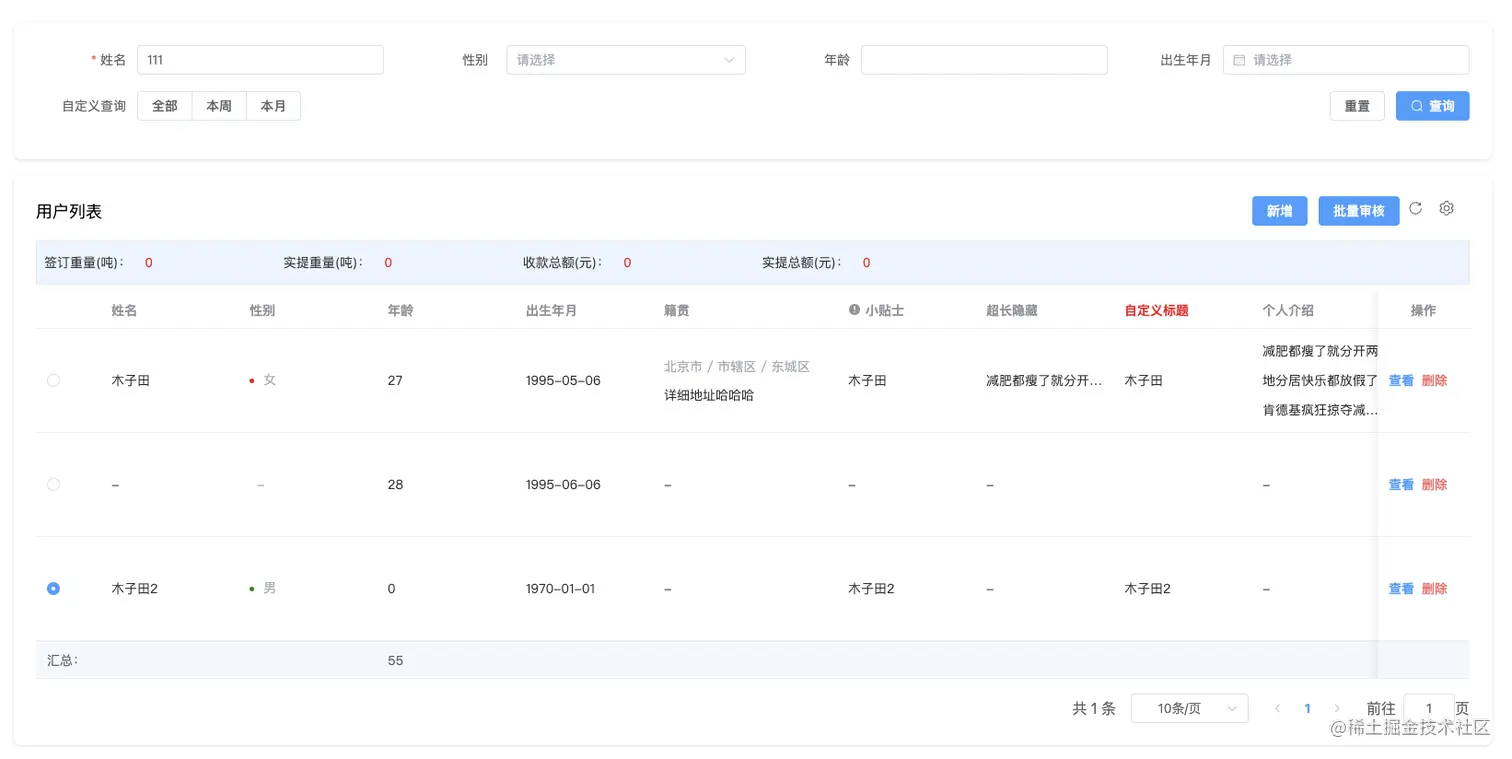
Task: Click the 批量审核 button
Action: pyautogui.click(x=1358, y=211)
